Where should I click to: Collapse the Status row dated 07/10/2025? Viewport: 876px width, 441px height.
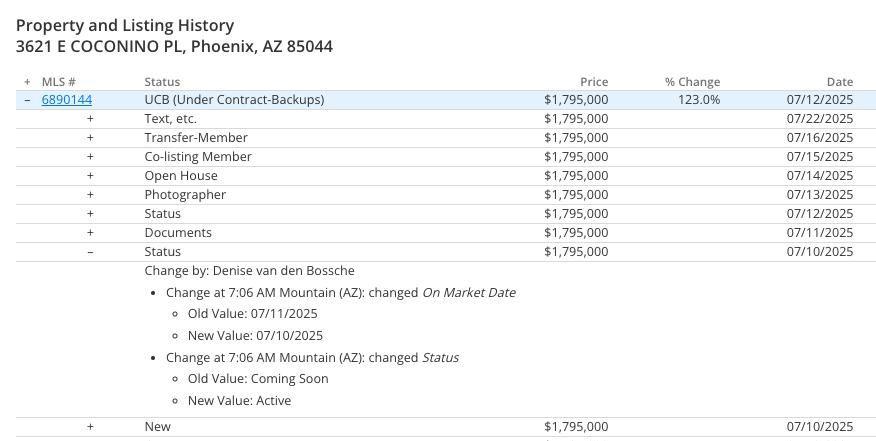[90, 252]
